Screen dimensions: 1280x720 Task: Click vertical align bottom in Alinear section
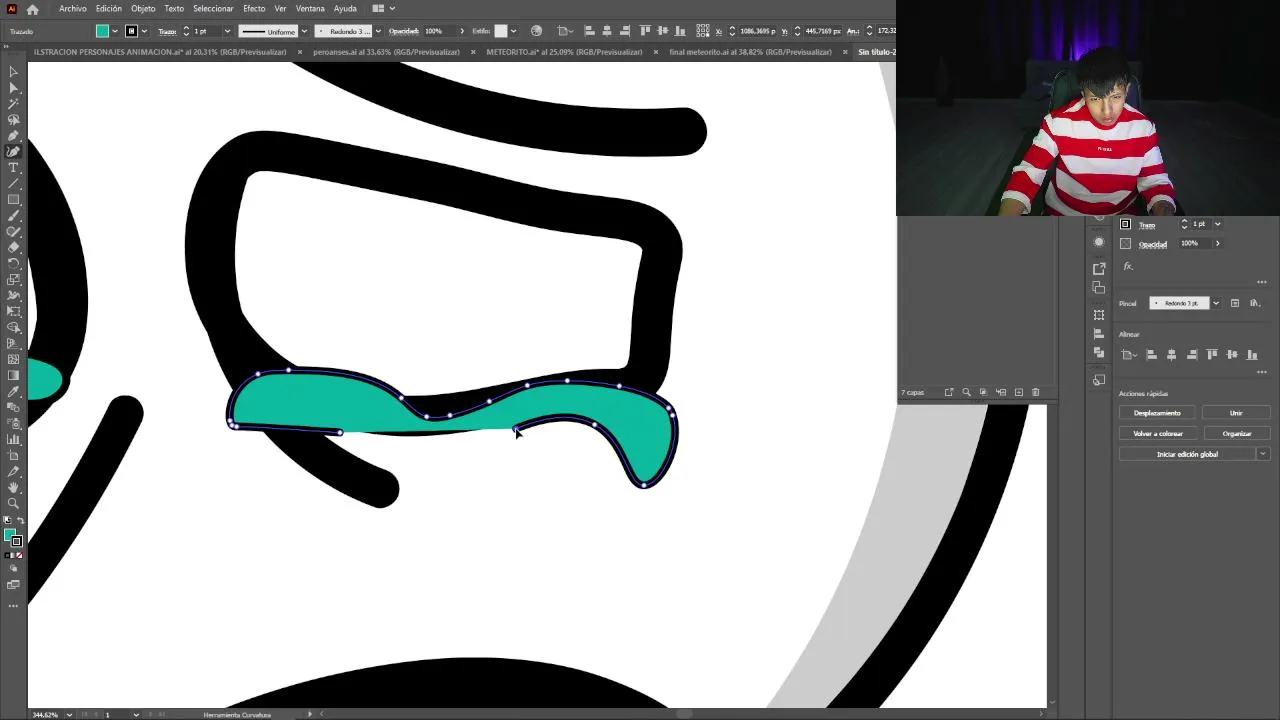[x=1252, y=355]
